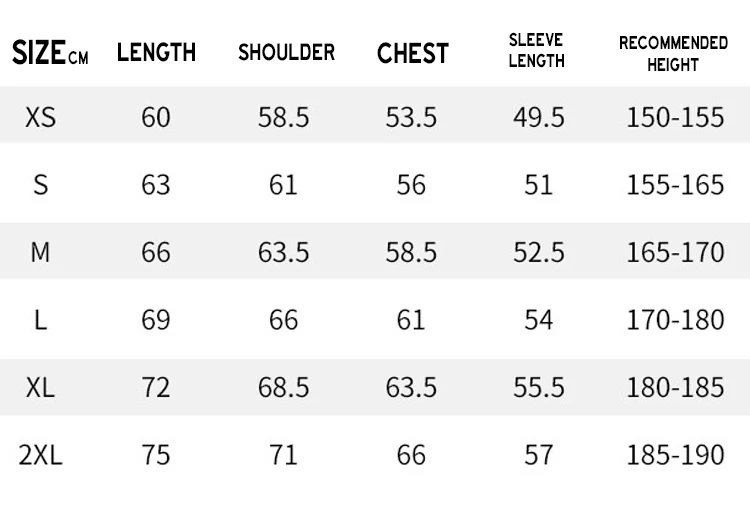Click the length value 75

point(156,455)
